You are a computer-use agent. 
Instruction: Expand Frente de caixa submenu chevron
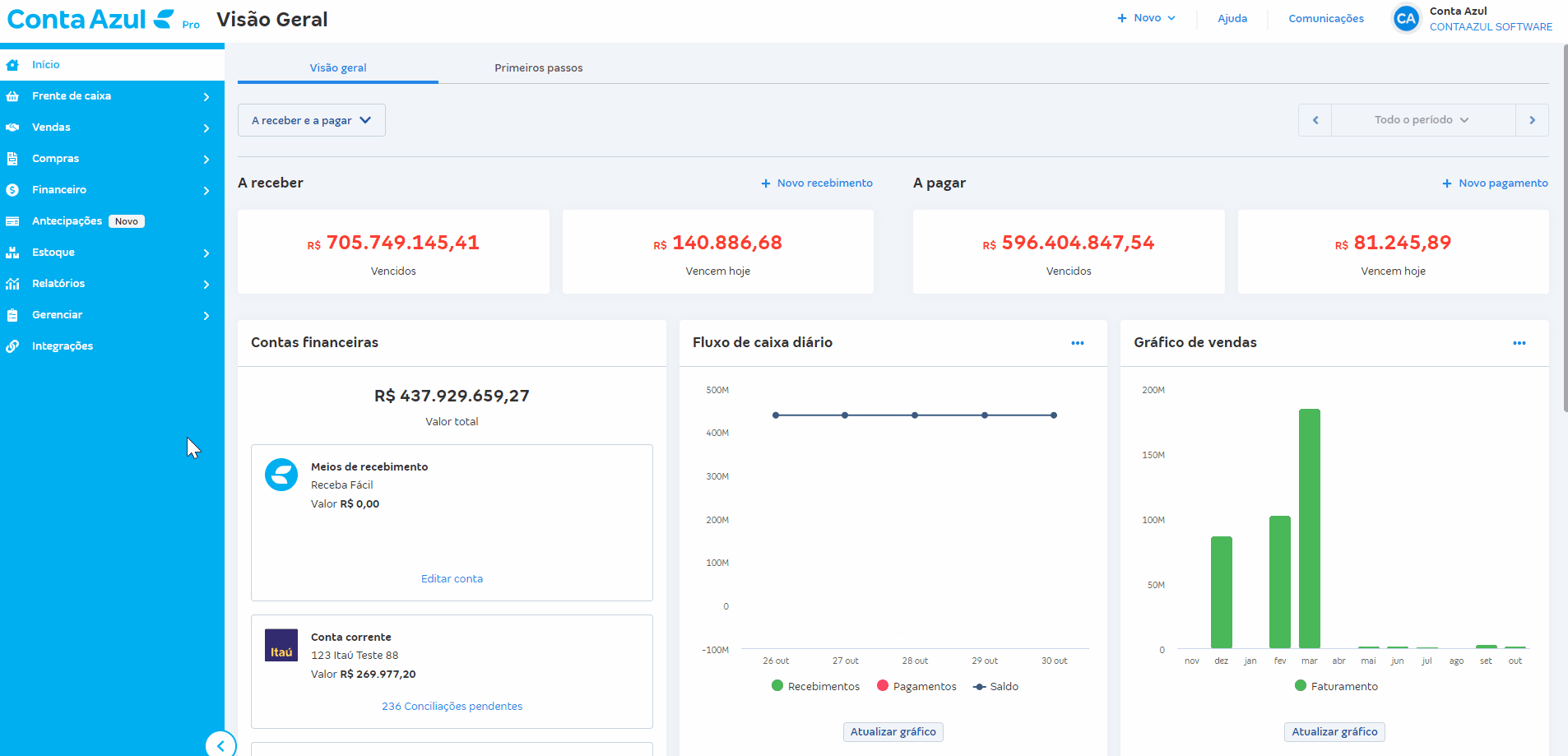click(x=206, y=97)
